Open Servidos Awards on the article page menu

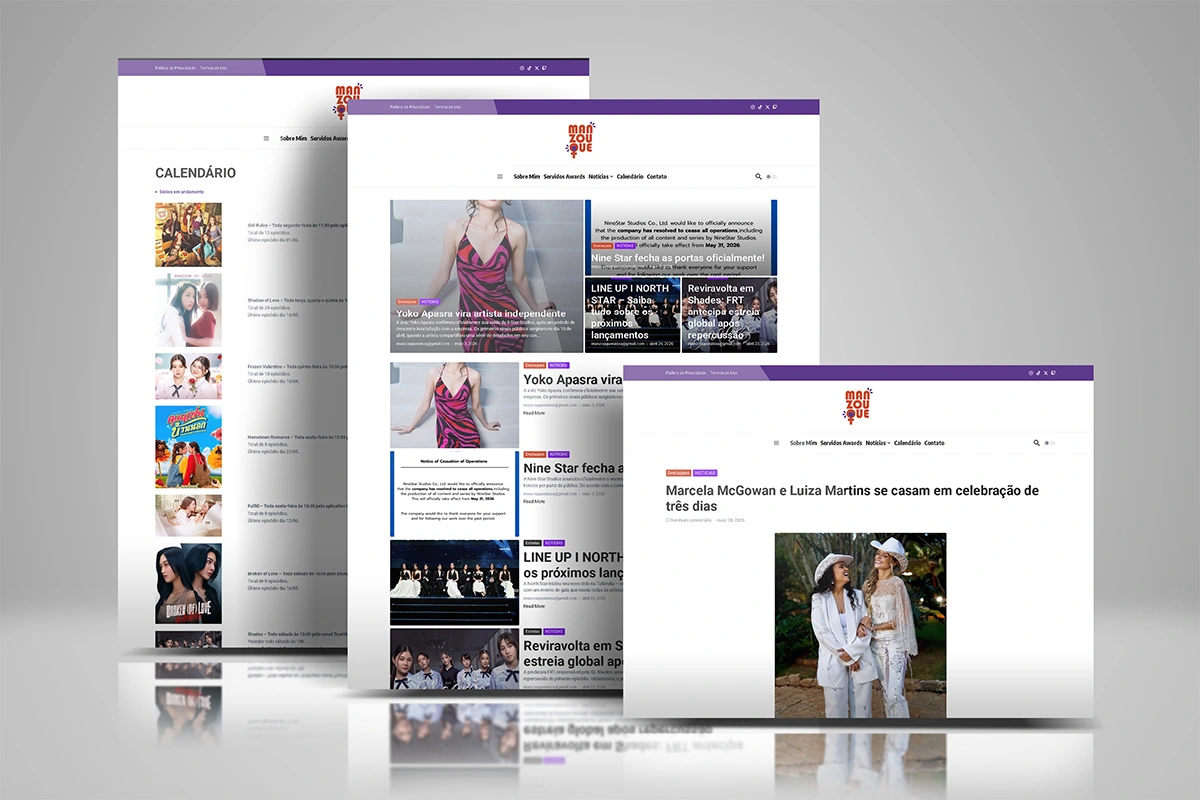(841, 443)
